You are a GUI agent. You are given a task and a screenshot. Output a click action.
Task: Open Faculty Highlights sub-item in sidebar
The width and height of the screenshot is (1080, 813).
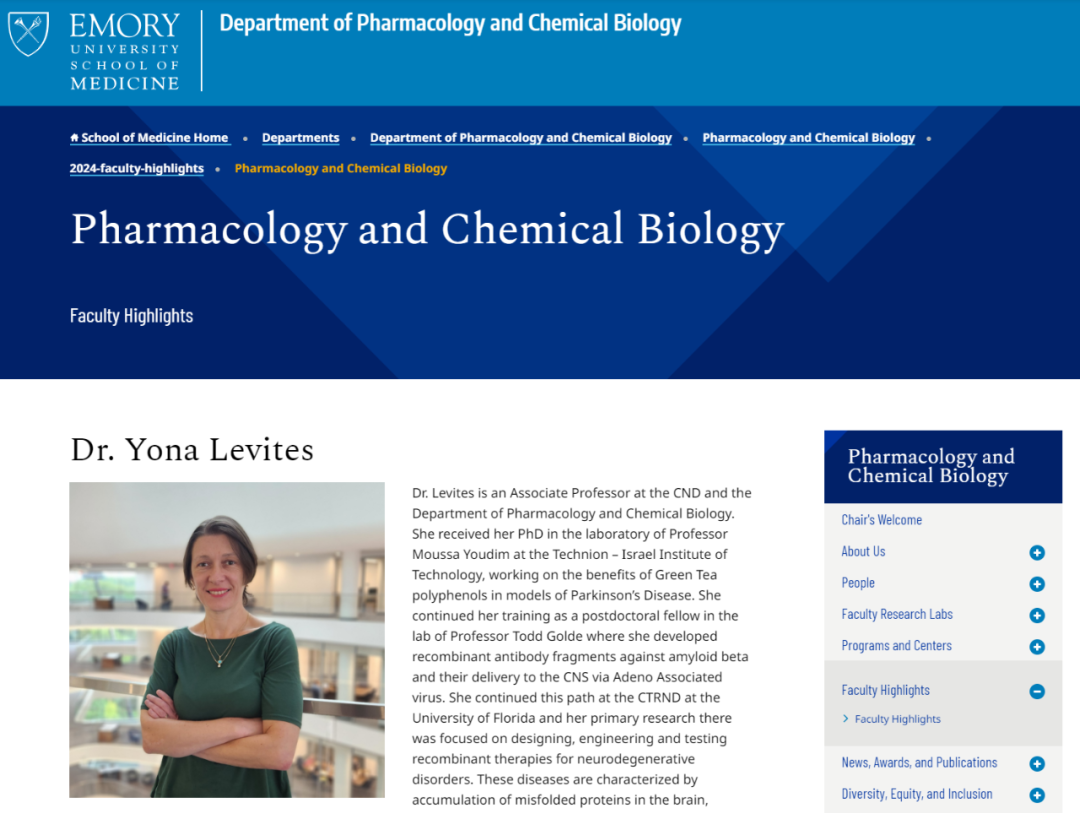(897, 719)
